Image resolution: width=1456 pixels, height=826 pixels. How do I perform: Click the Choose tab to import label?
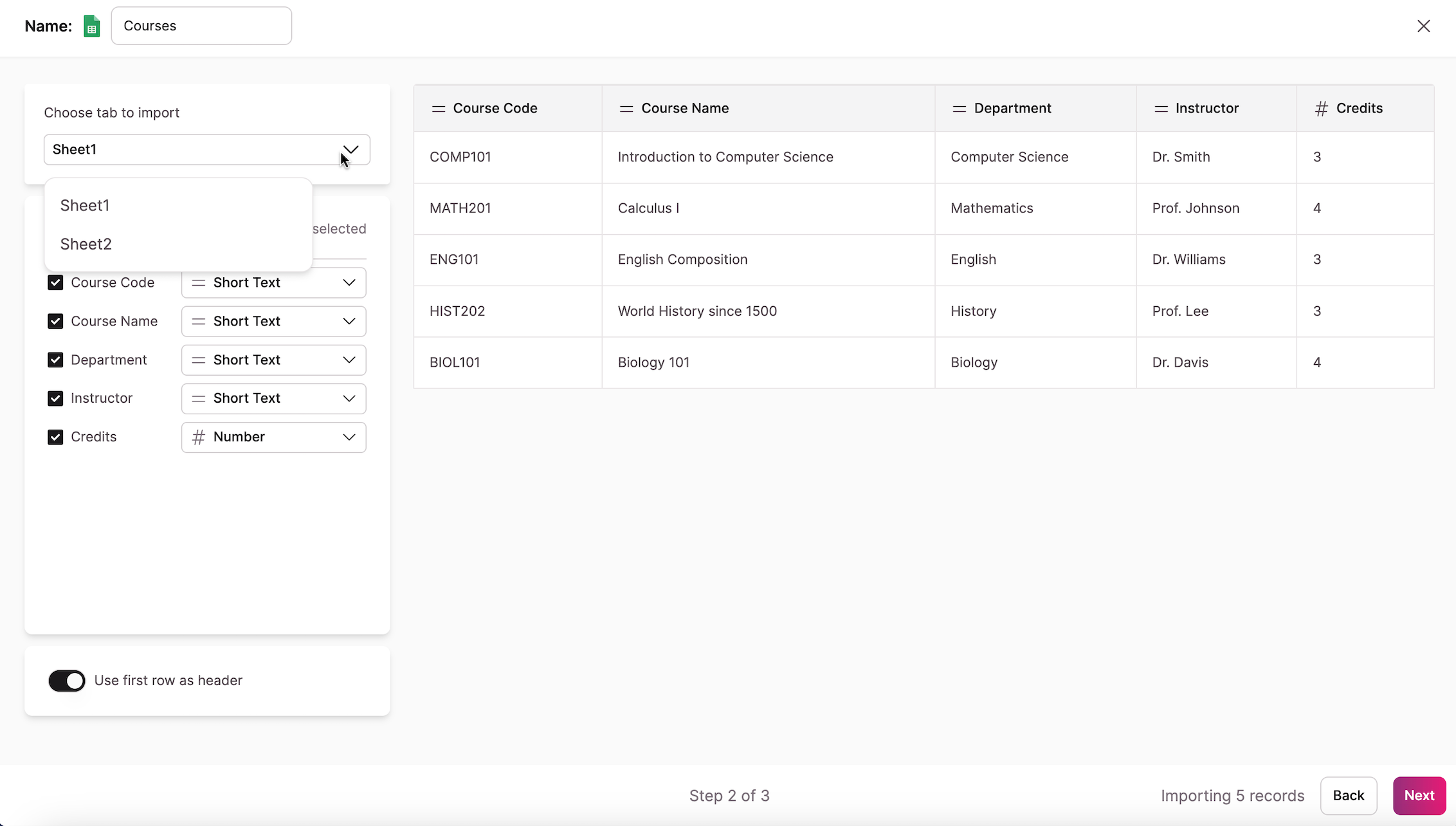(x=111, y=113)
